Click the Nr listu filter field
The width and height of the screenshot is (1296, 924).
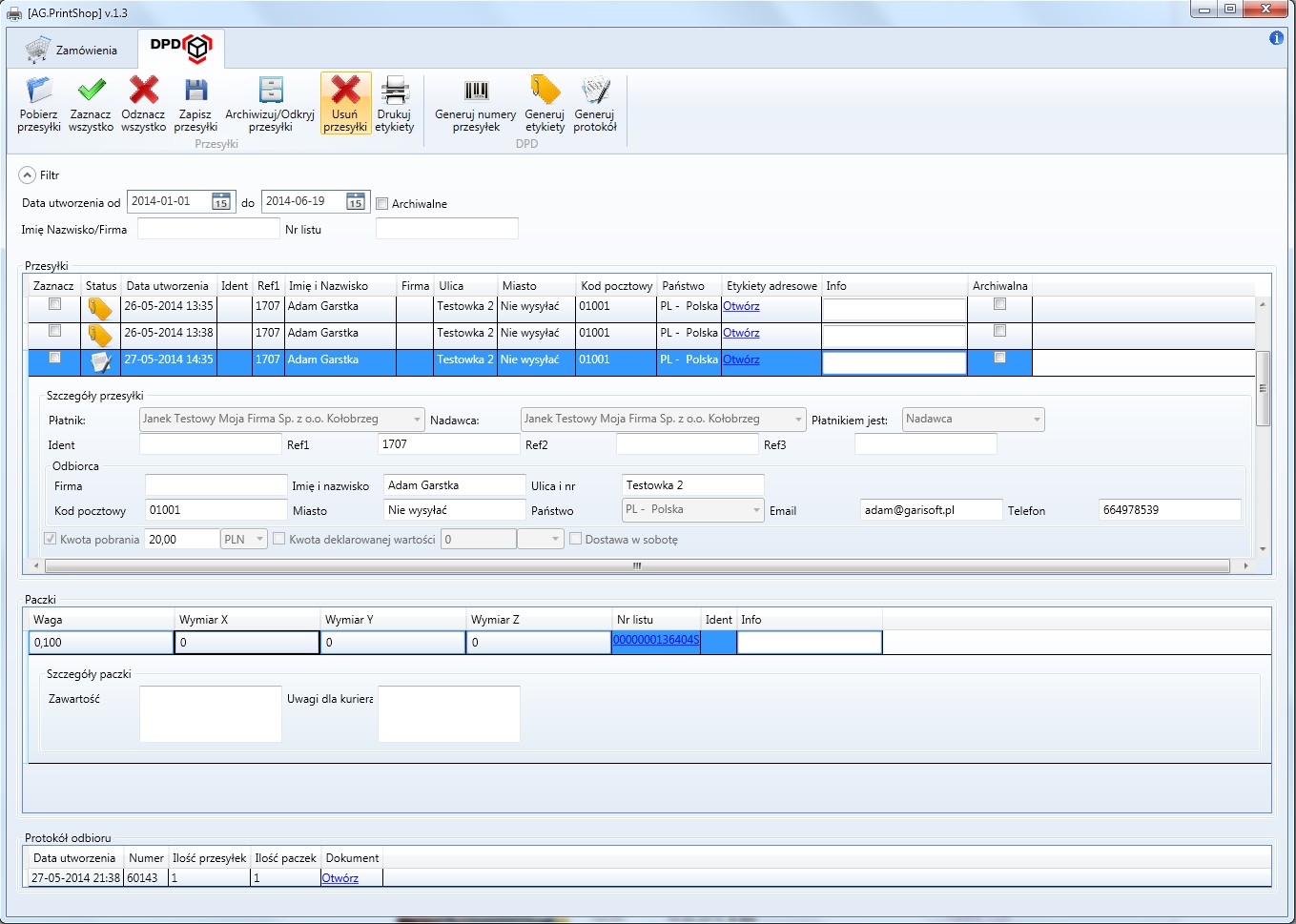446,229
